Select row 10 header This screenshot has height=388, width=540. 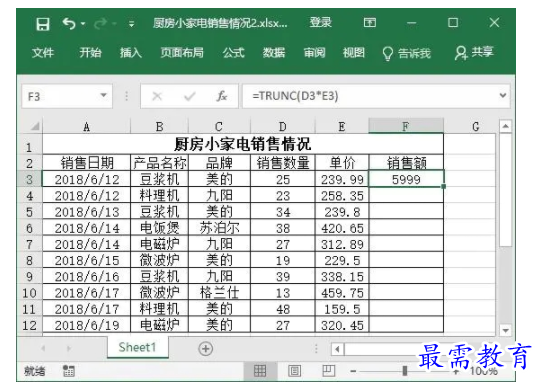(x=29, y=293)
